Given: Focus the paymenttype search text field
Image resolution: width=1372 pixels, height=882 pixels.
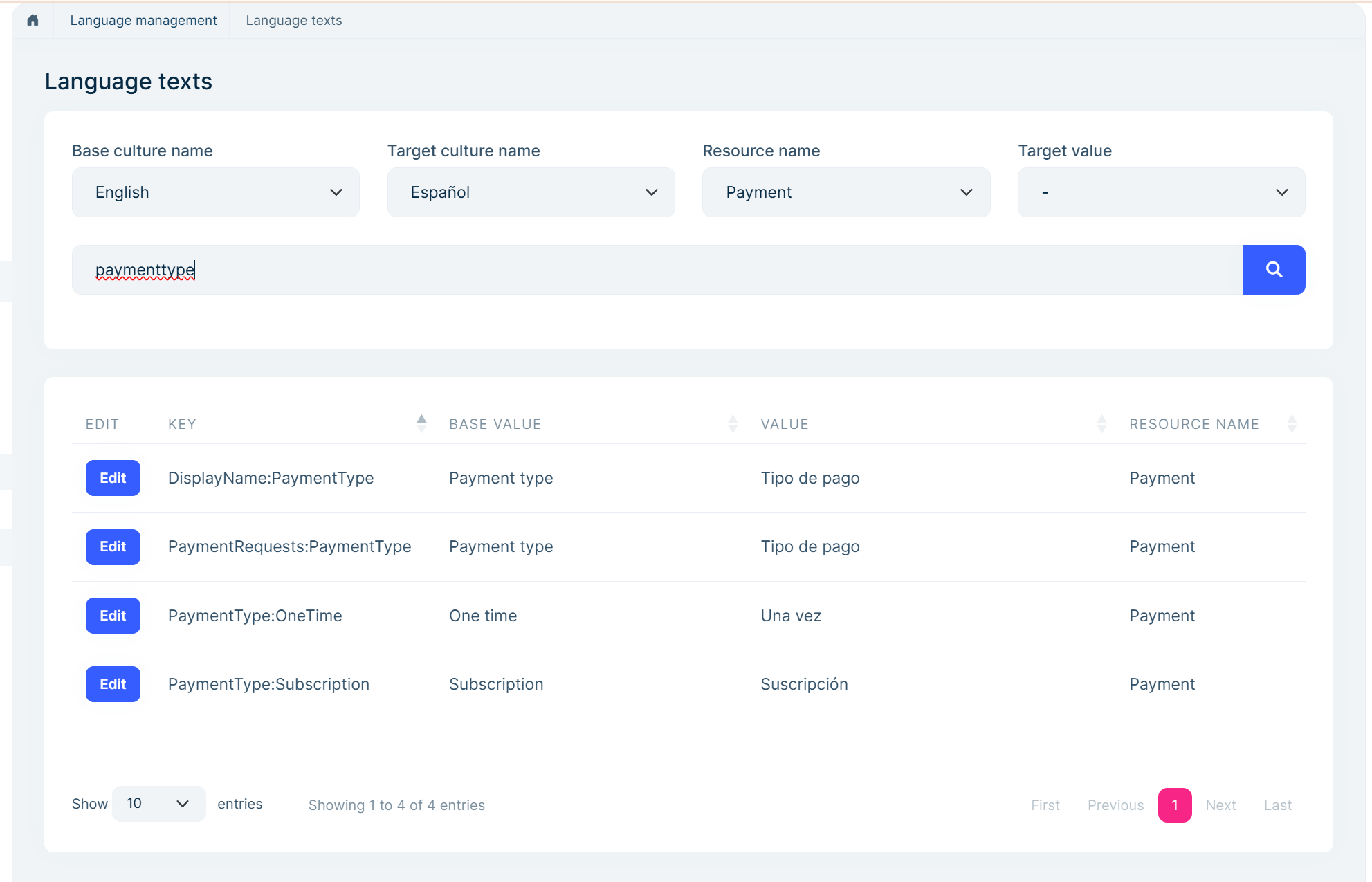Looking at the screenshot, I should click(657, 270).
